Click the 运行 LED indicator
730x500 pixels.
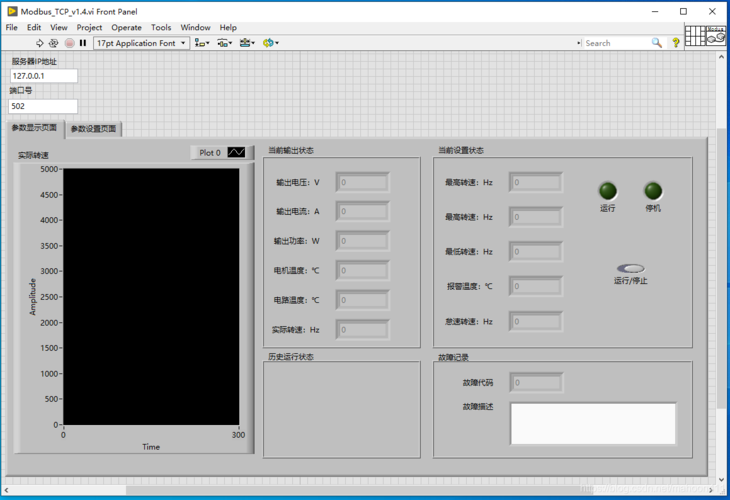(608, 191)
